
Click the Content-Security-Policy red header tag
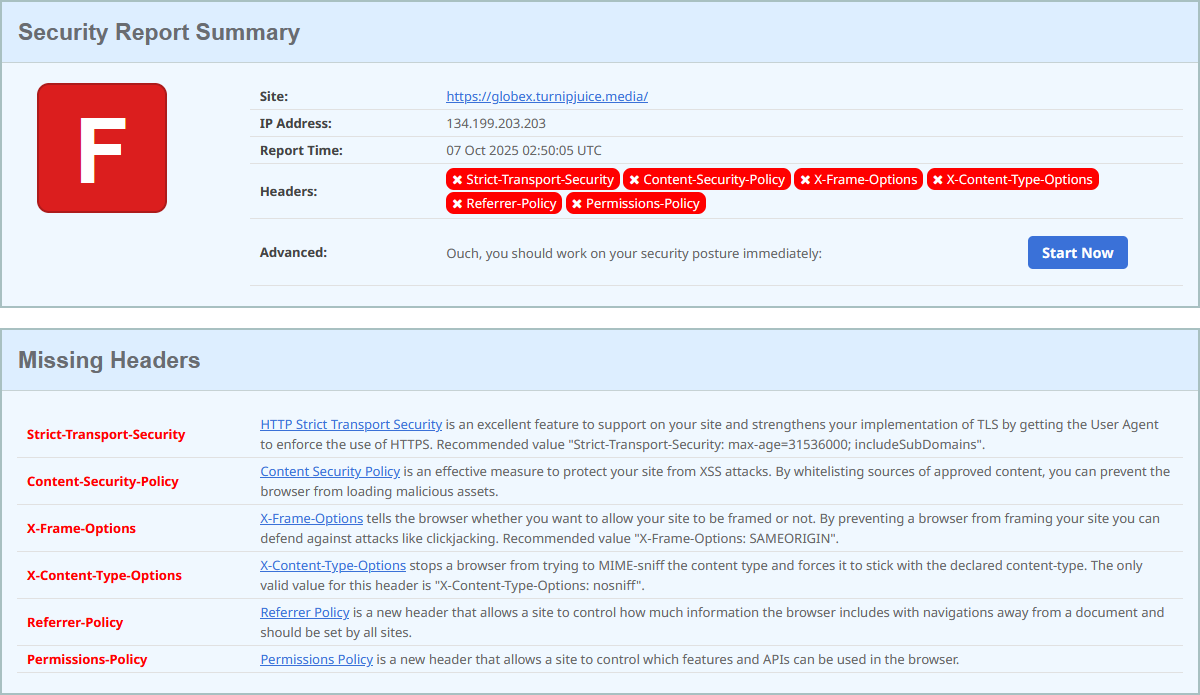coord(706,180)
